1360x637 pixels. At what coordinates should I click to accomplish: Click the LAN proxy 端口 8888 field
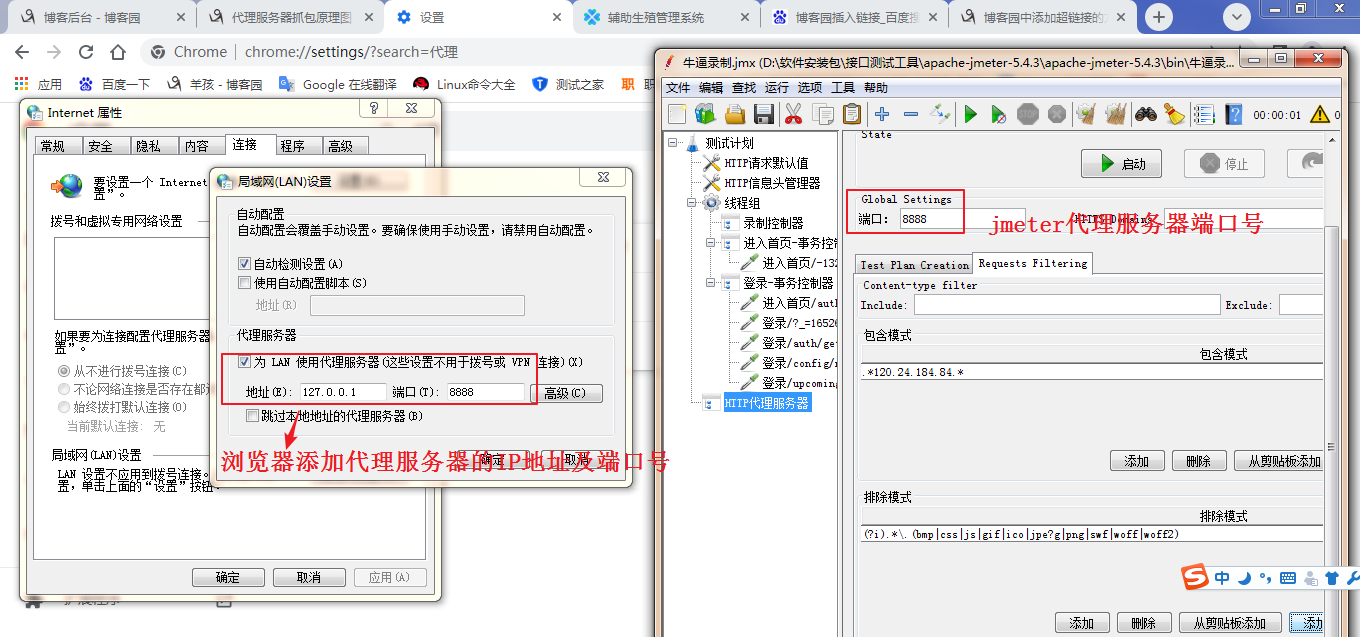485,393
